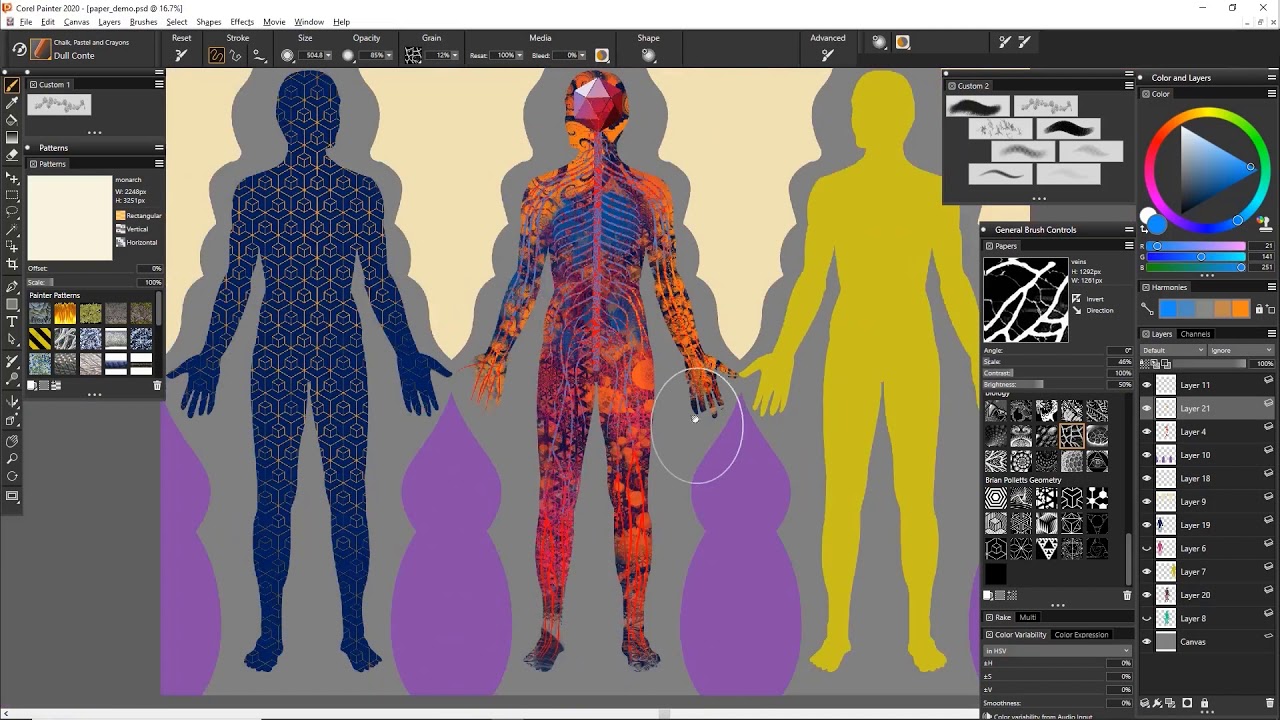Select the Layer Adjuster tool
1280x720 pixels.
point(12,177)
